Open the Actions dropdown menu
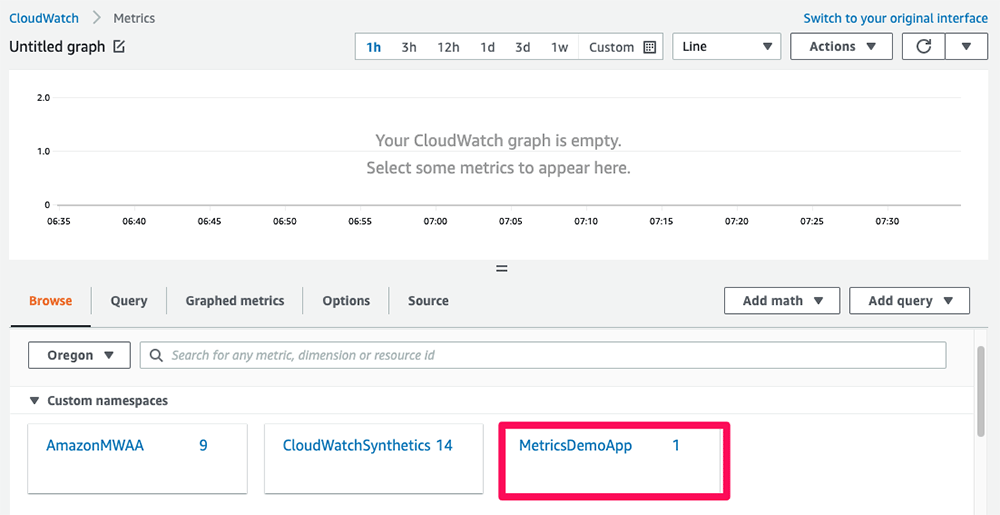Image resolution: width=1000 pixels, height=515 pixels. tap(841, 47)
